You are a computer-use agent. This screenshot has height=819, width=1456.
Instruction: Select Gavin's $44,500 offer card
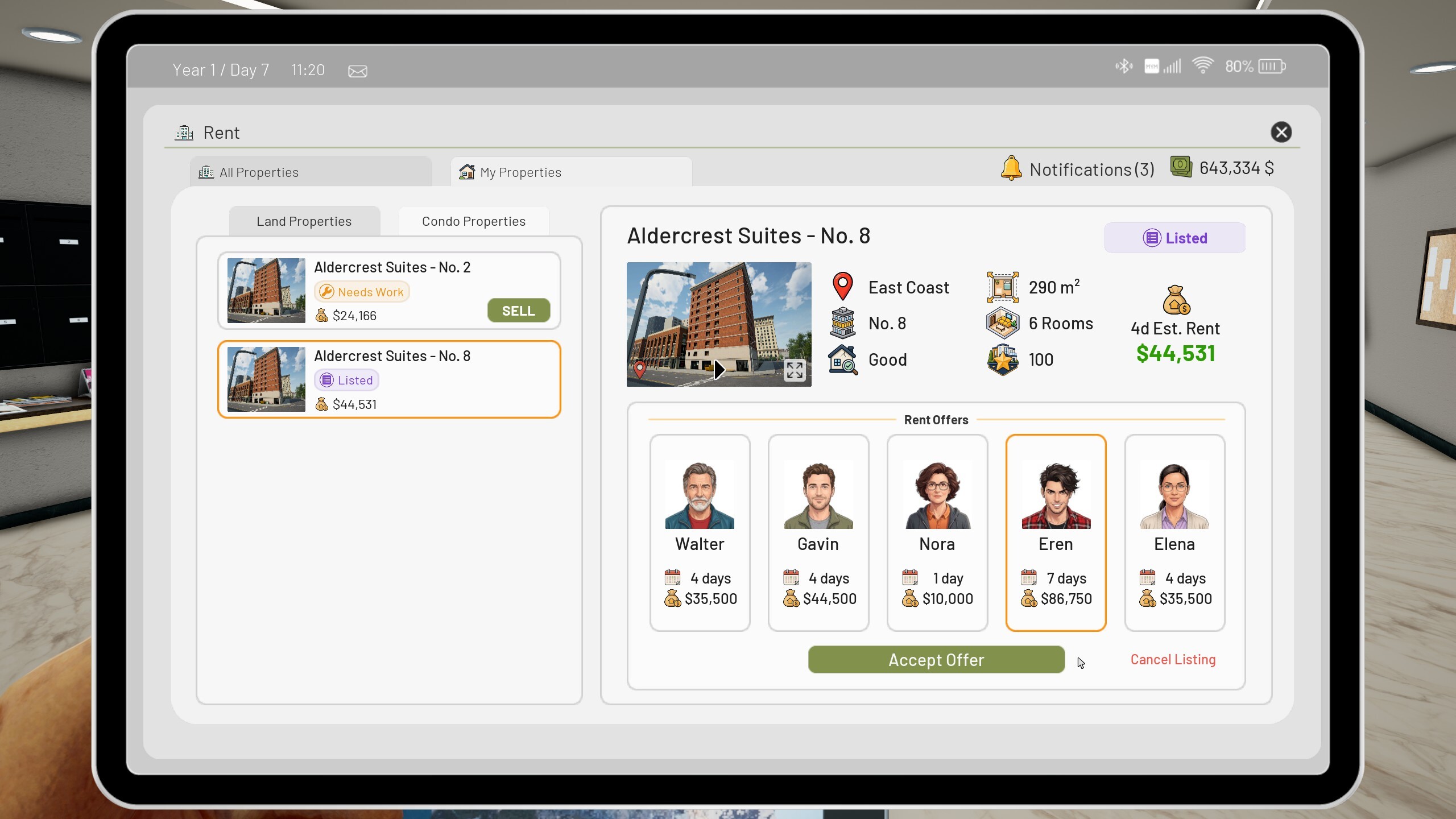coord(818,532)
